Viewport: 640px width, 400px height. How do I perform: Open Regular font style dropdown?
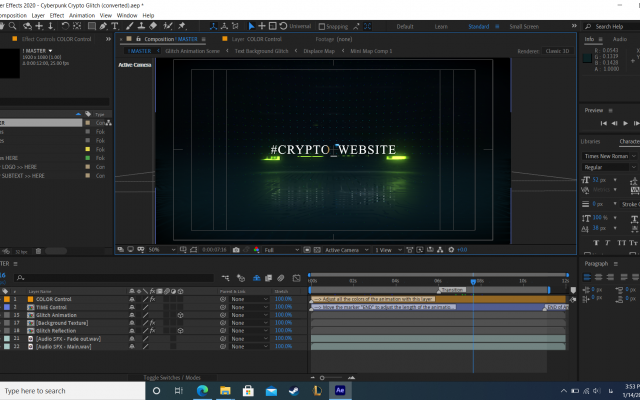click(609, 167)
